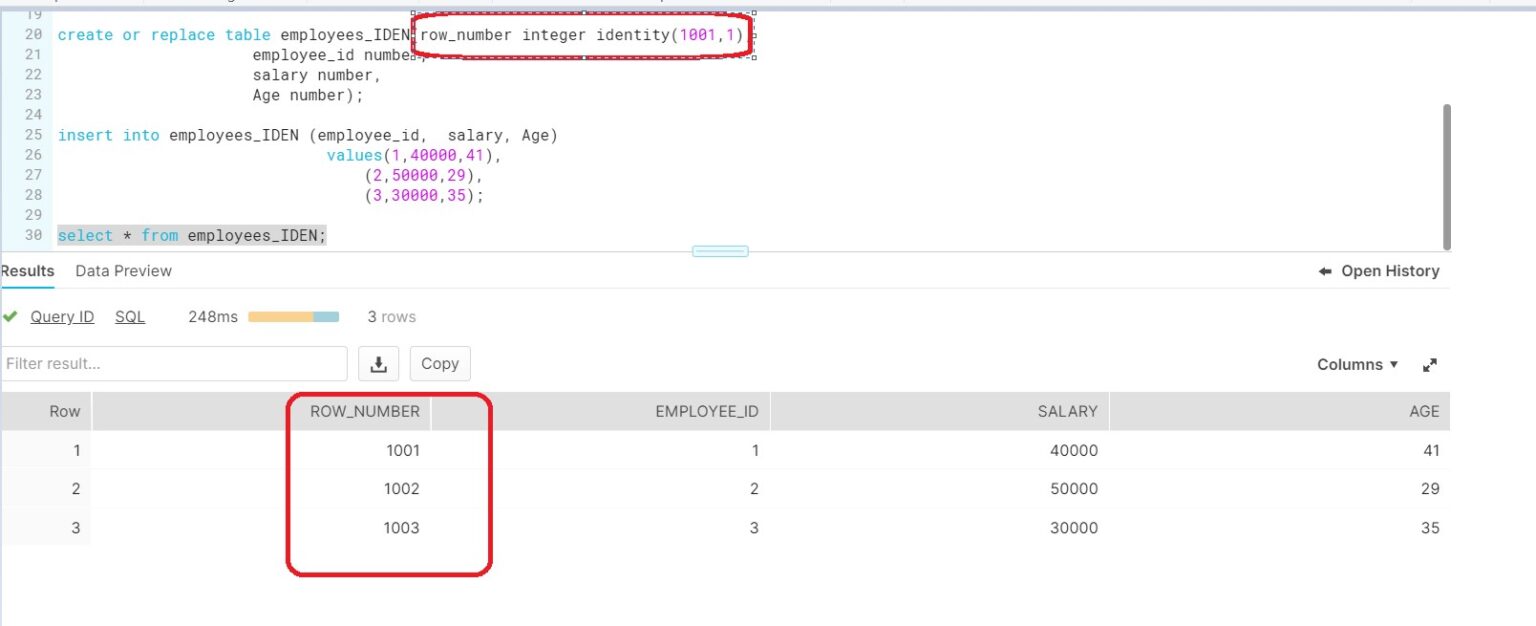The height and width of the screenshot is (626, 1536).
Task: Sort by the ROW_NUMBER column header
Action: coord(365,411)
